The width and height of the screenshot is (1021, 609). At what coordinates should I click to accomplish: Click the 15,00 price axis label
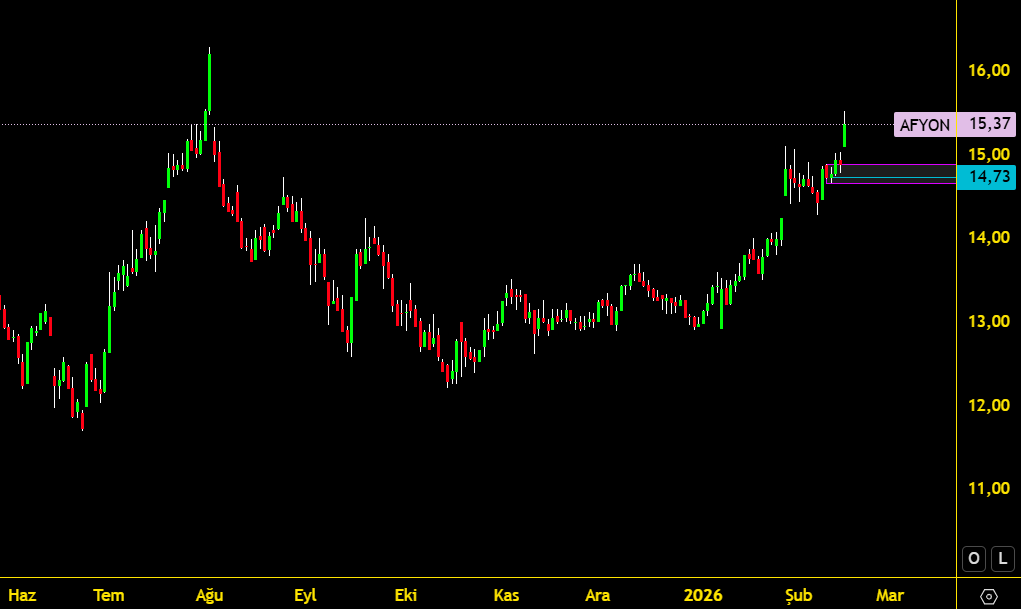pyautogui.click(x=988, y=154)
